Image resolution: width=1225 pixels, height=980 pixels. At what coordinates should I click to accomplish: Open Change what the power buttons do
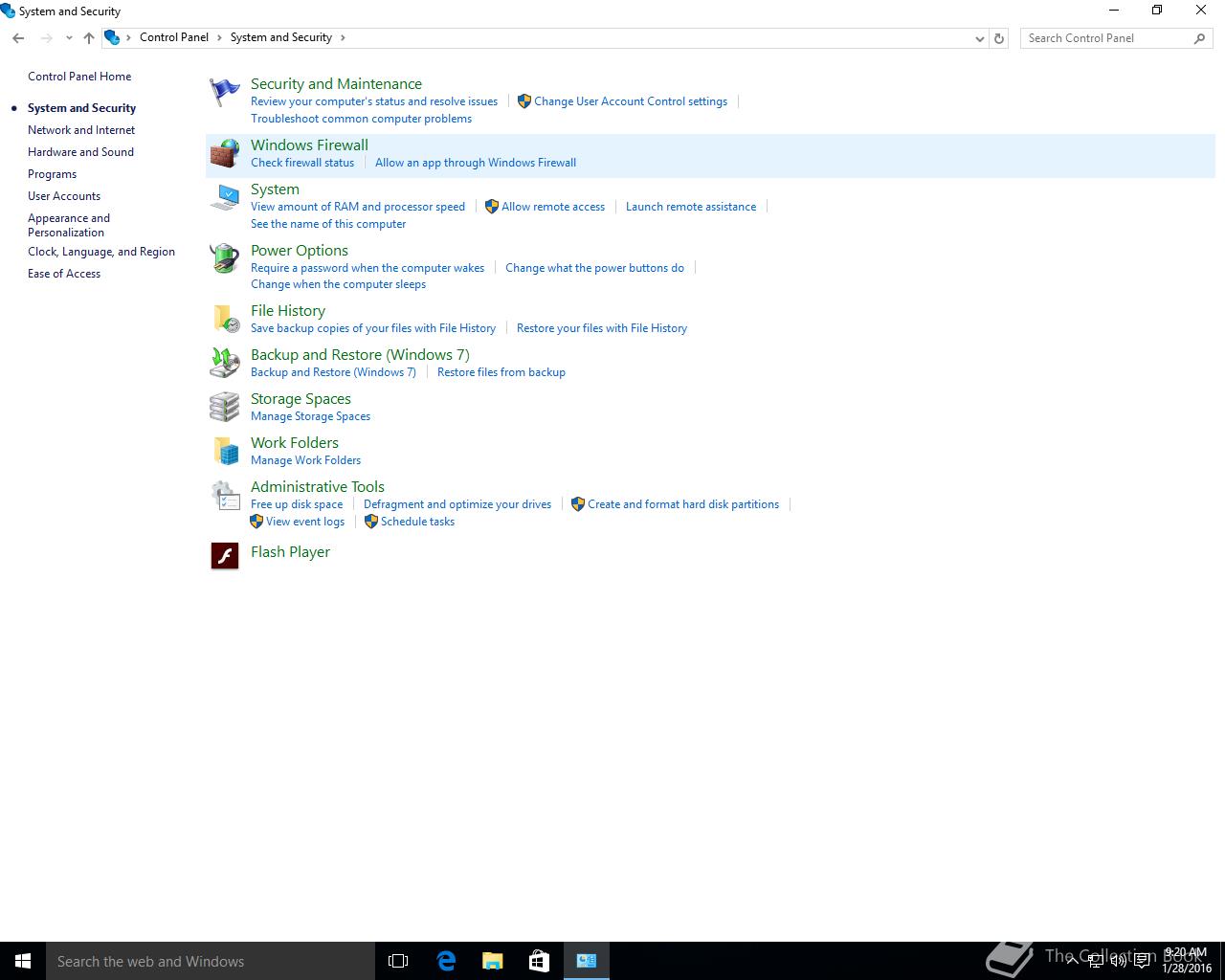pos(594,268)
